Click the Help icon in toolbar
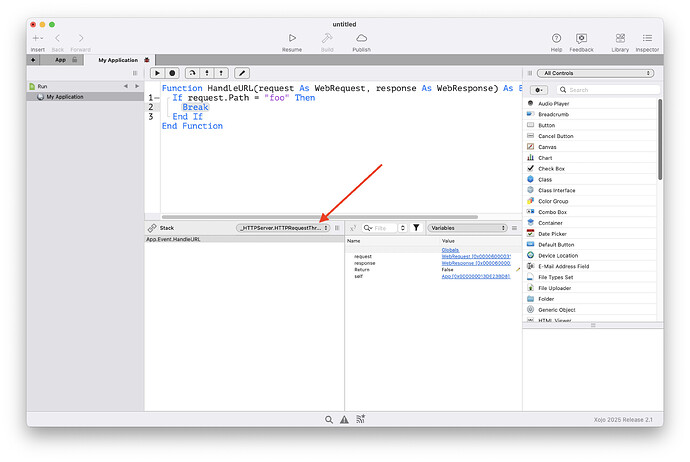Screen dimensions: 690x462 556,38
